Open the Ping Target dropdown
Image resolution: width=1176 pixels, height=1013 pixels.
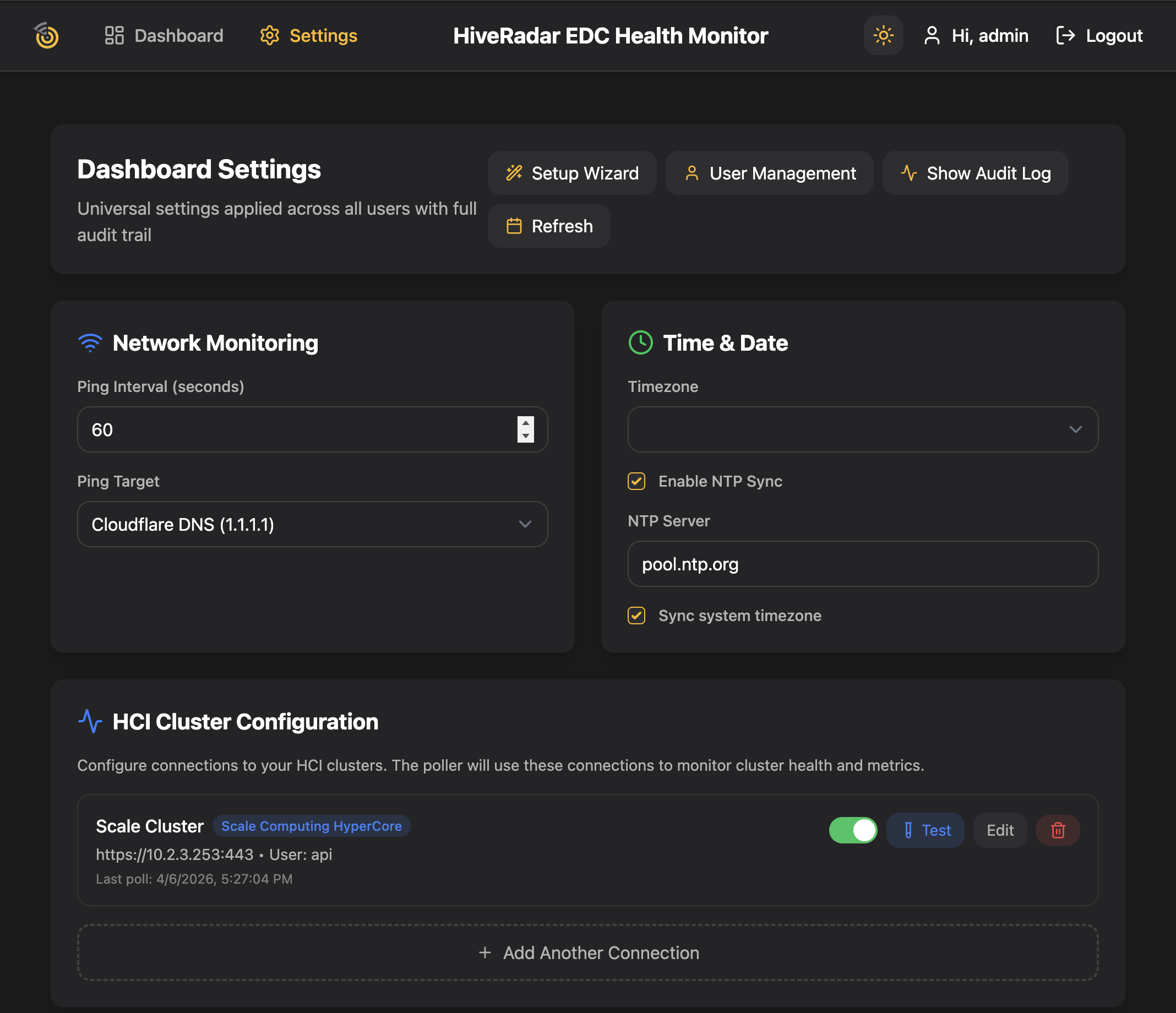(x=312, y=524)
